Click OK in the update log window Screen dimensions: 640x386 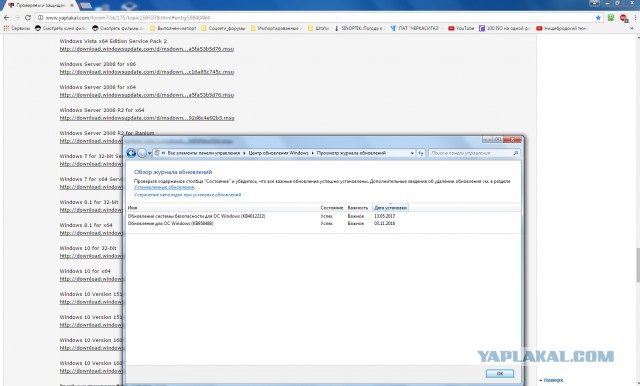click(x=500, y=373)
